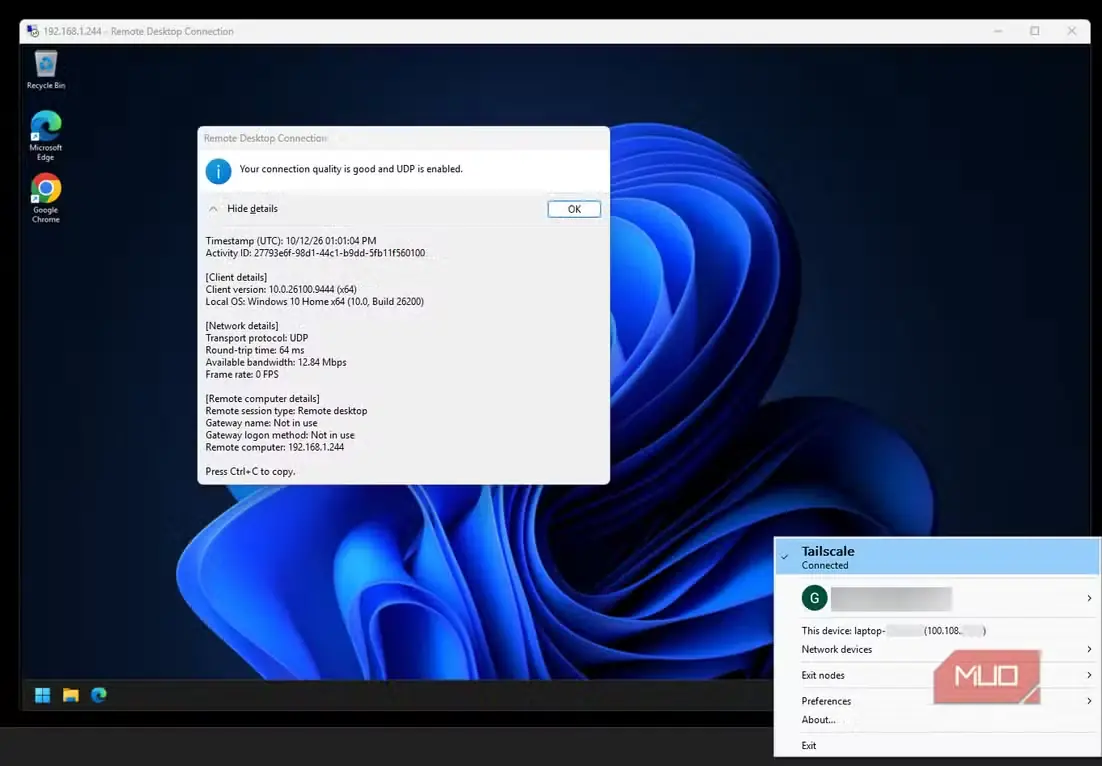This screenshot has height=766, width=1102.
Task: Open the About... menu entry
Action: pyautogui.click(x=819, y=720)
